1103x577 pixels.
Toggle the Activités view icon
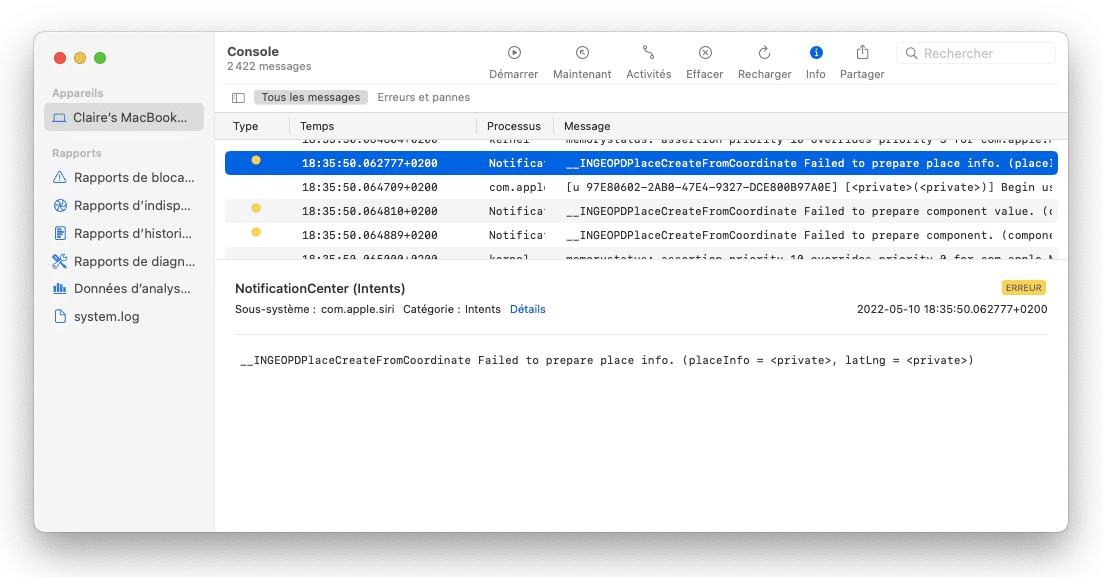click(648, 53)
